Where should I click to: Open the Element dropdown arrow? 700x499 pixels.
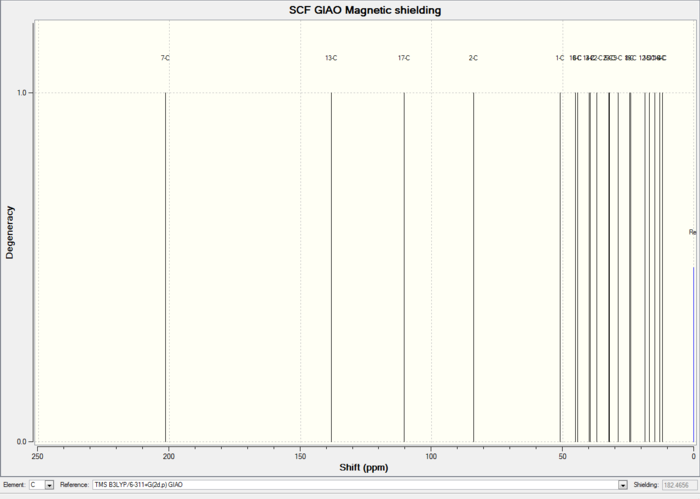coord(49,485)
